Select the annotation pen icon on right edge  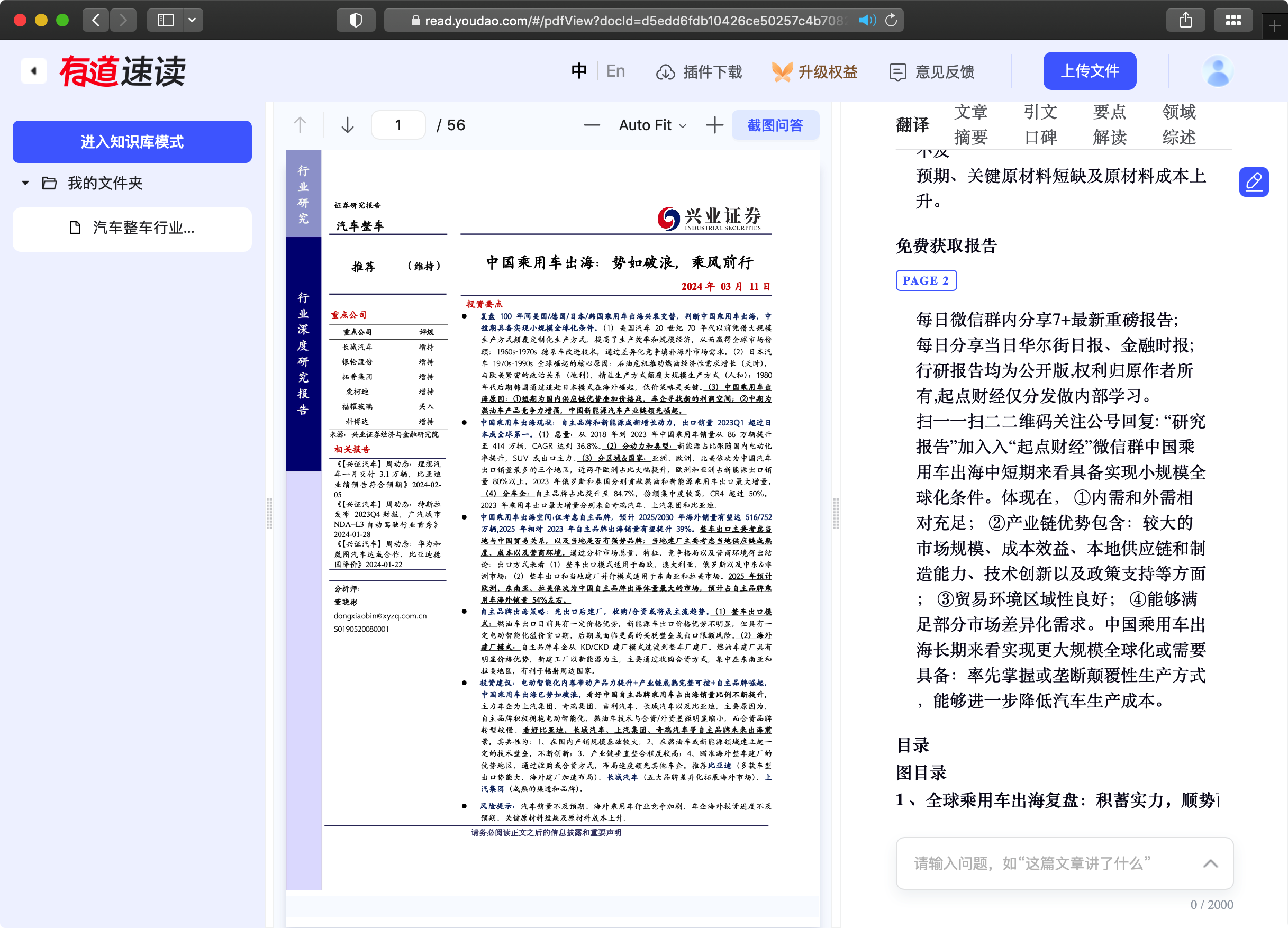coord(1254,182)
